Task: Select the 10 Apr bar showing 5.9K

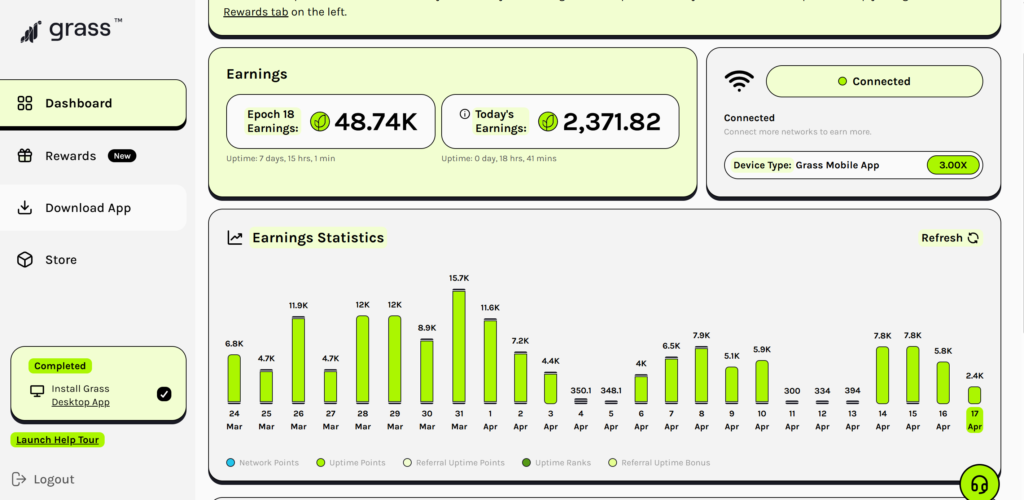Action: [x=761, y=382]
